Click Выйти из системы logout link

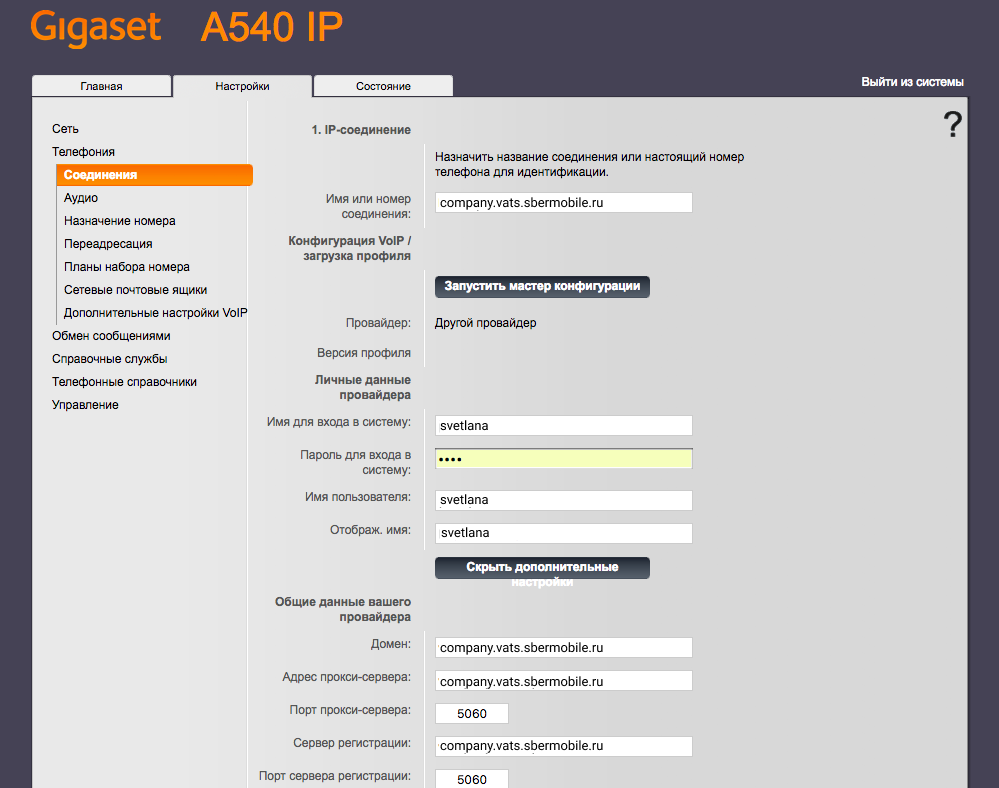click(912, 82)
